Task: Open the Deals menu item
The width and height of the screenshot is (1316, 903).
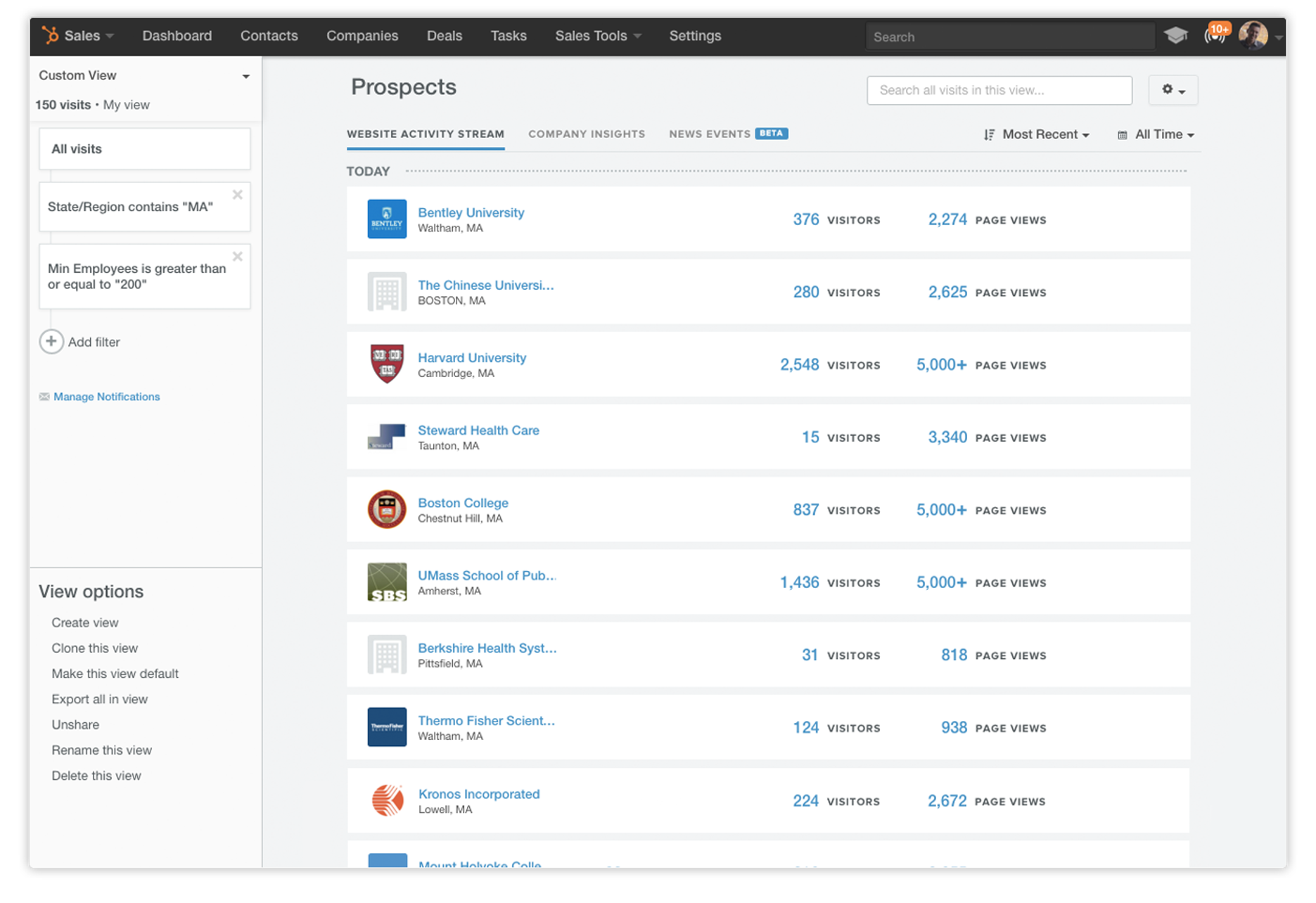Action: pos(445,35)
